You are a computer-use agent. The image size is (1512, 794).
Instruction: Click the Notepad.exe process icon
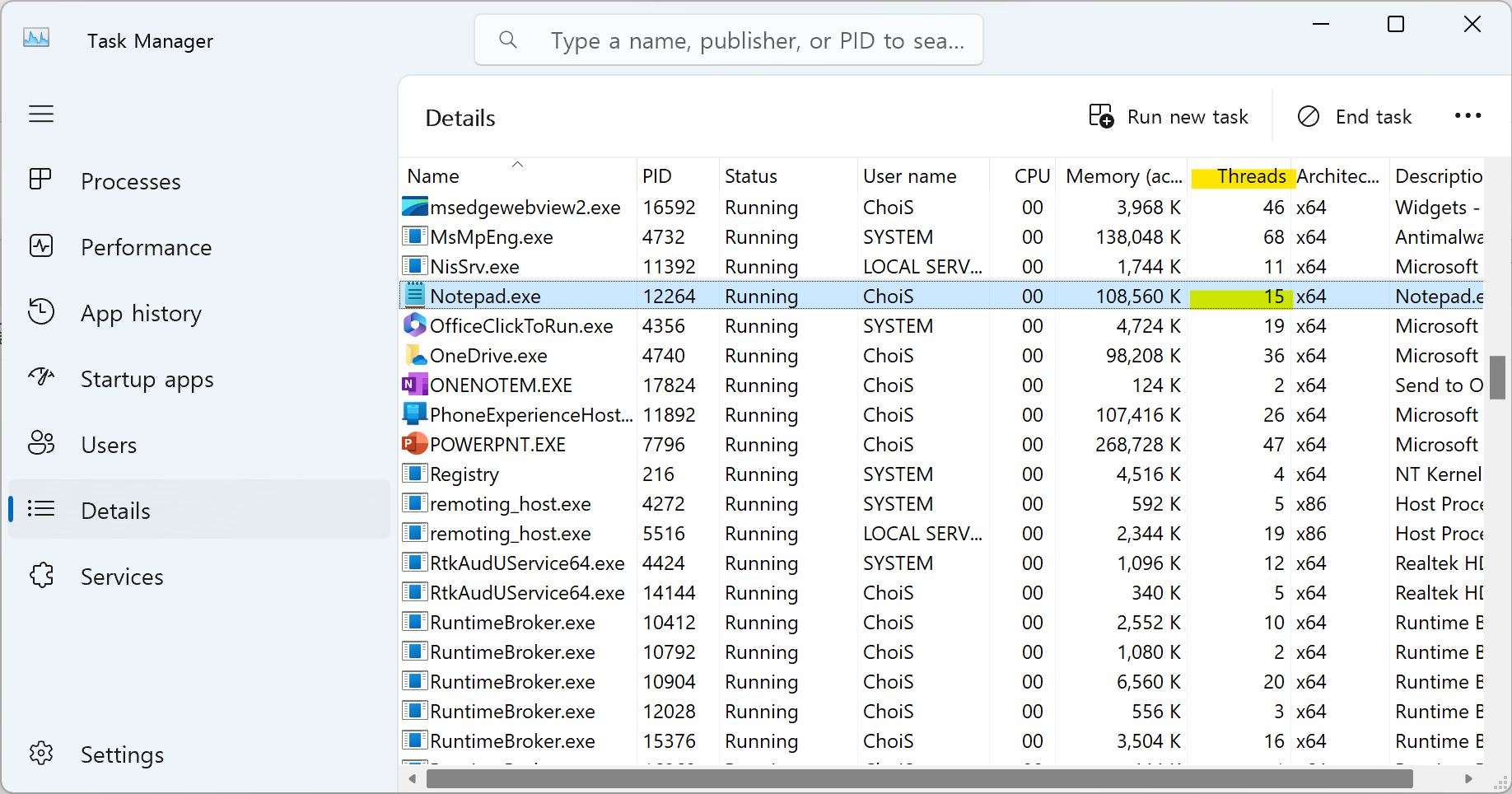click(414, 295)
